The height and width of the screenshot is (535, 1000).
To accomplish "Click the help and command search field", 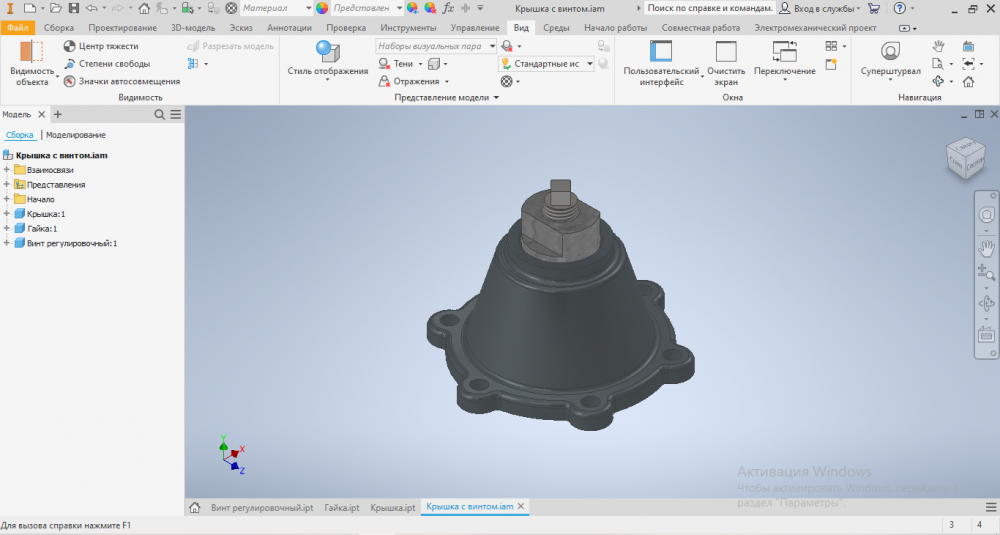I will pyautogui.click(x=709, y=8).
